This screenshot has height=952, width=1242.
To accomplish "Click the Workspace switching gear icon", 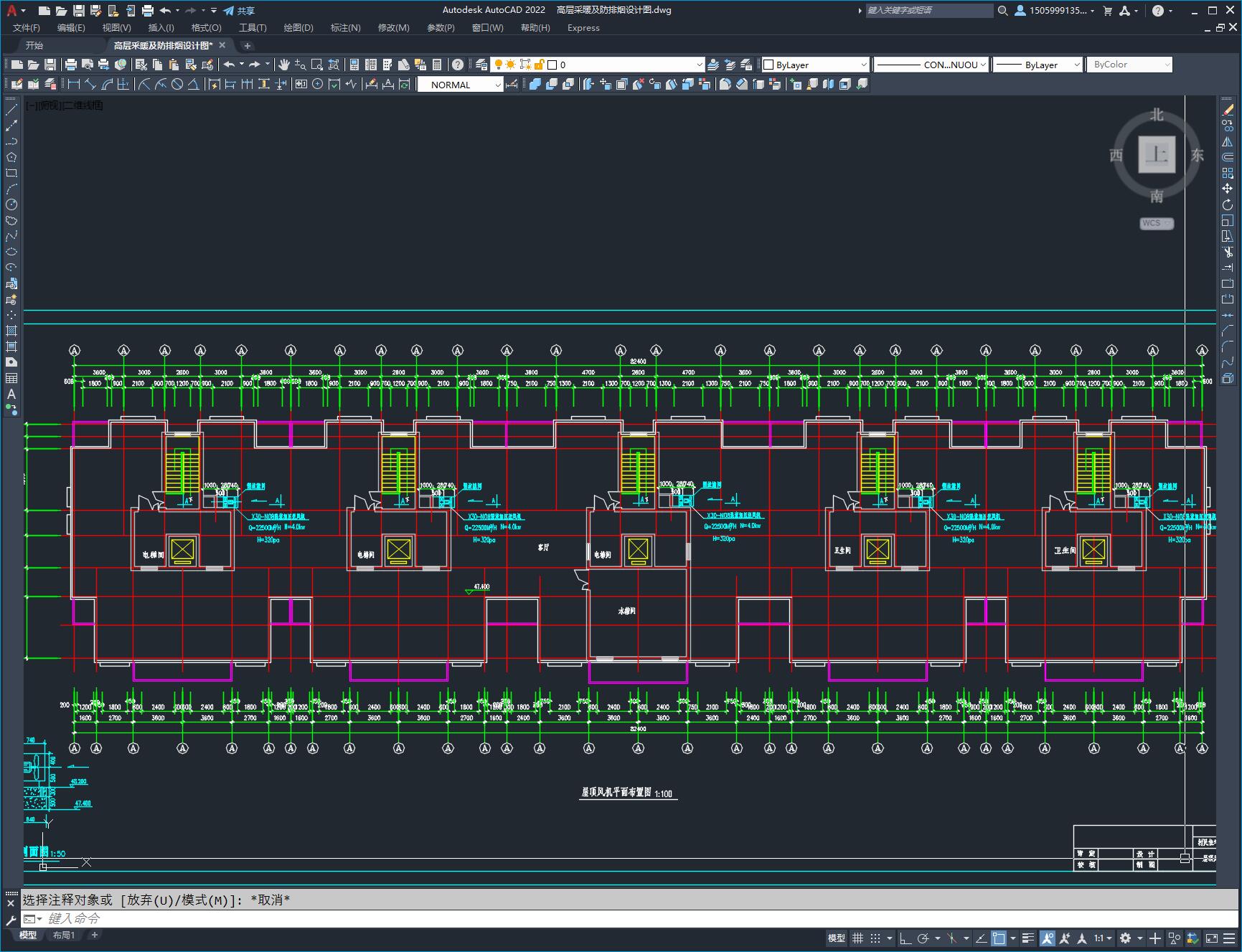I will tap(1125, 938).
